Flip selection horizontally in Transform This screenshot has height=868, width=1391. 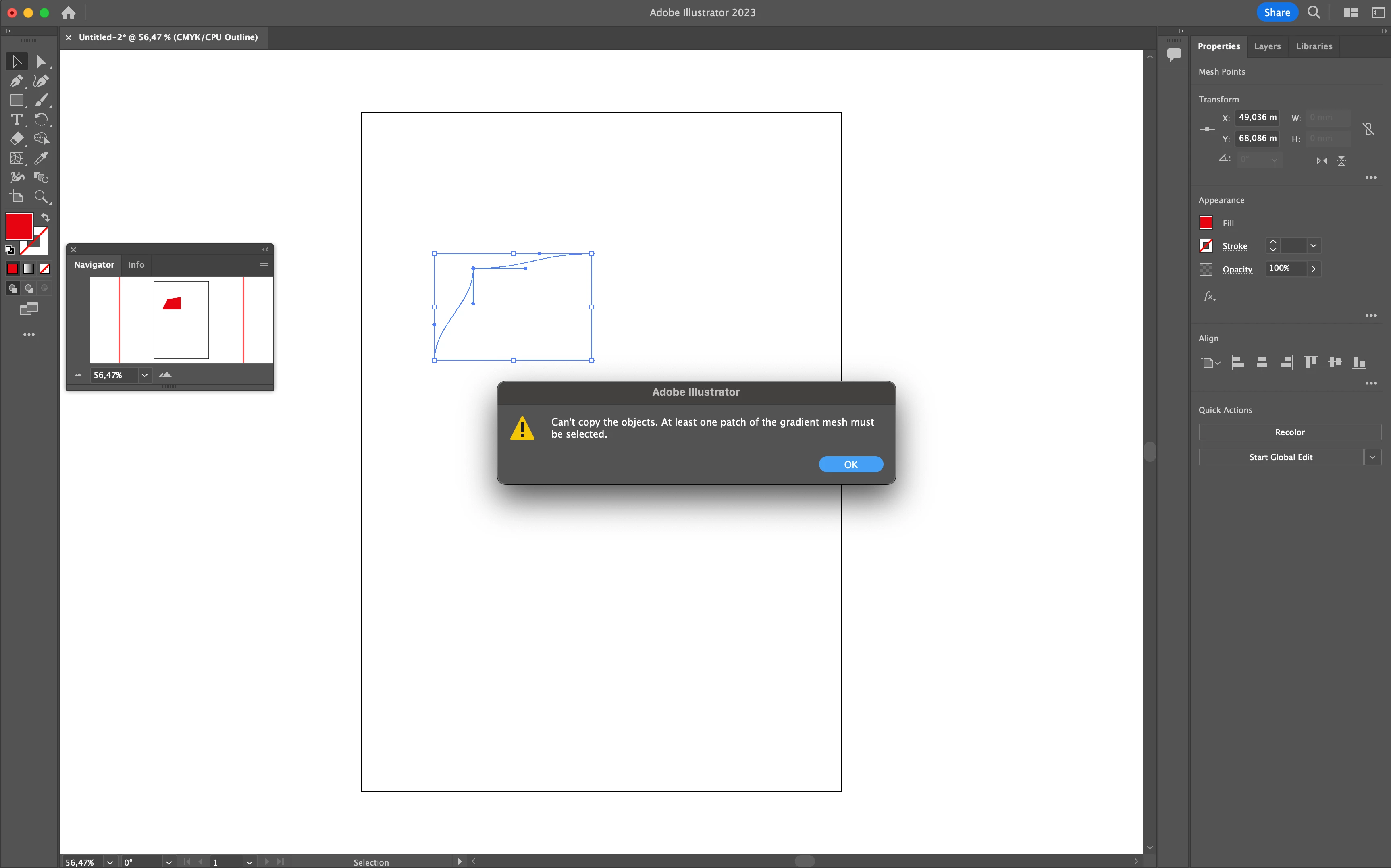tap(1322, 161)
